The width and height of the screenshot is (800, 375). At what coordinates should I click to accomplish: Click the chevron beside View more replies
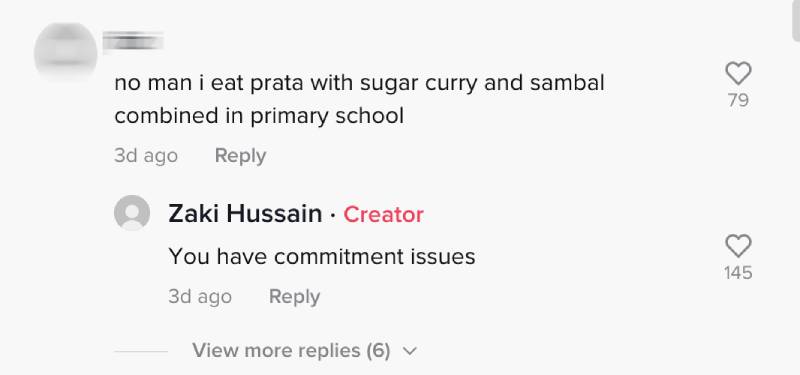(410, 351)
